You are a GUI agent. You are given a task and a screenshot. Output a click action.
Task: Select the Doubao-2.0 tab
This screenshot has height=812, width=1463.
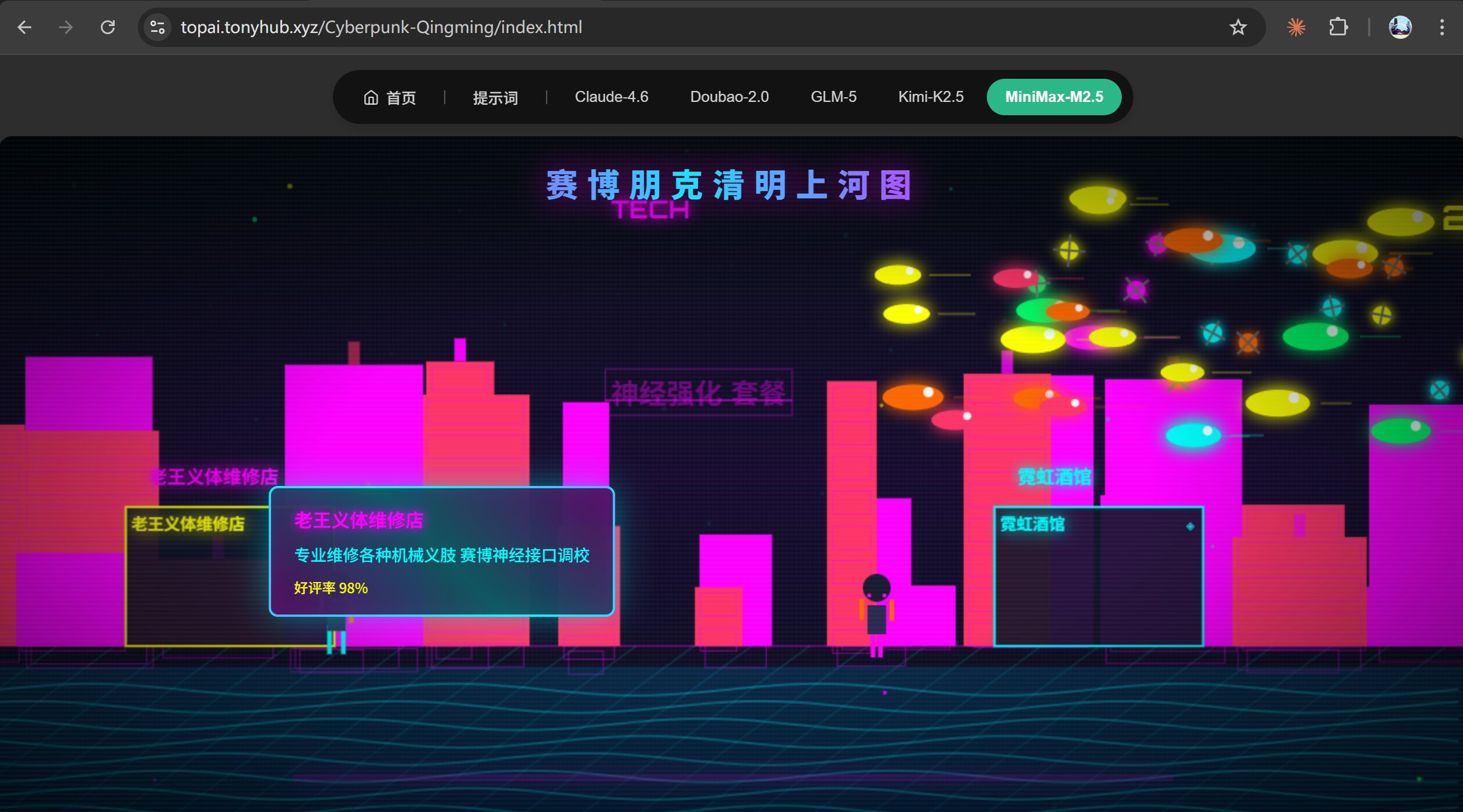point(729,97)
